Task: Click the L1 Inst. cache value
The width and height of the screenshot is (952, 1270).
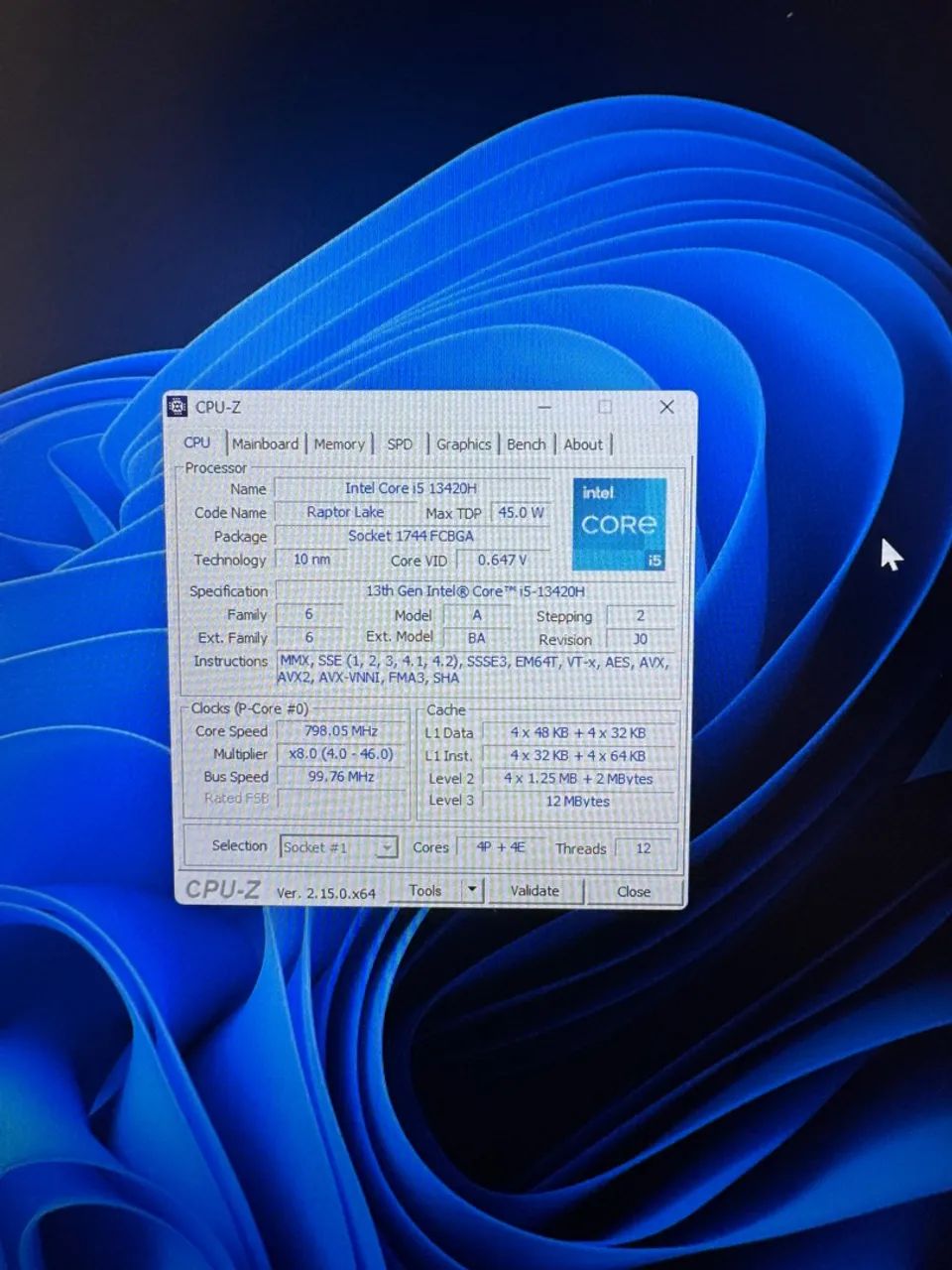Action: [578, 755]
